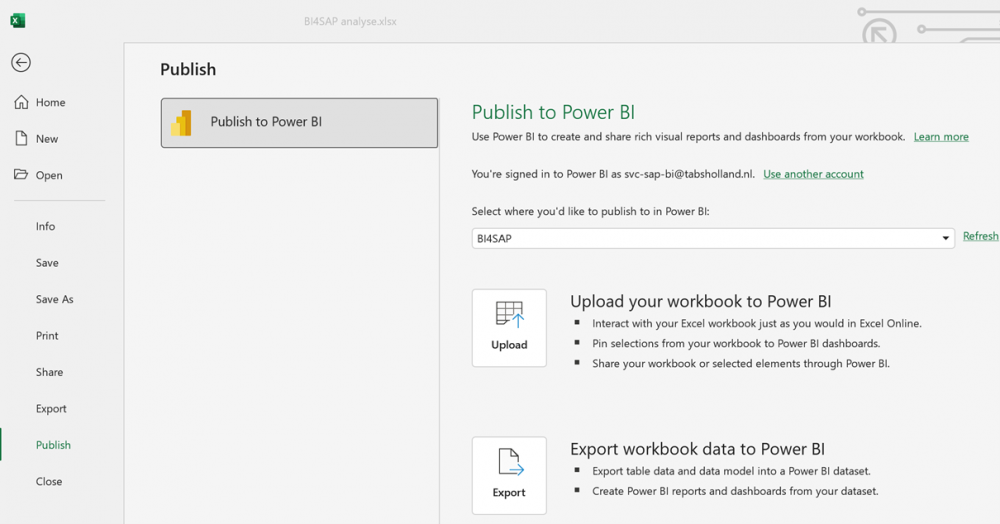The width and height of the screenshot is (1000, 524).
Task: Click the Excel logo icon
Action: [18, 20]
